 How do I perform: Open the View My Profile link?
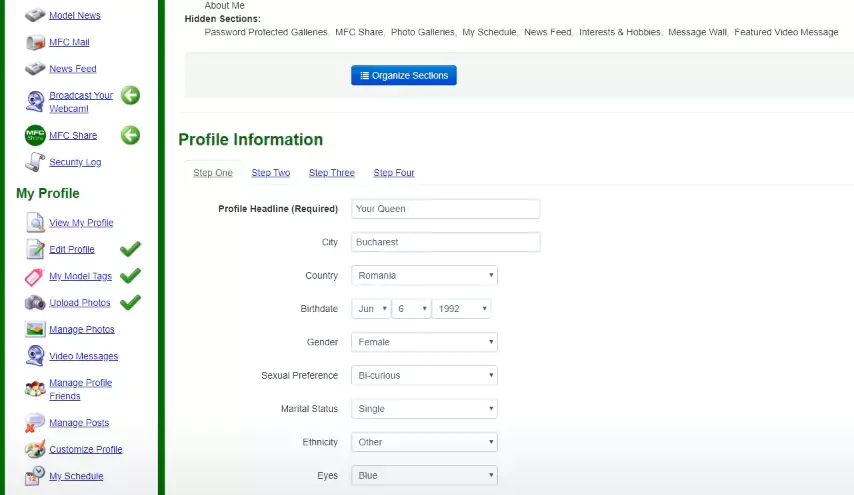(x=81, y=223)
